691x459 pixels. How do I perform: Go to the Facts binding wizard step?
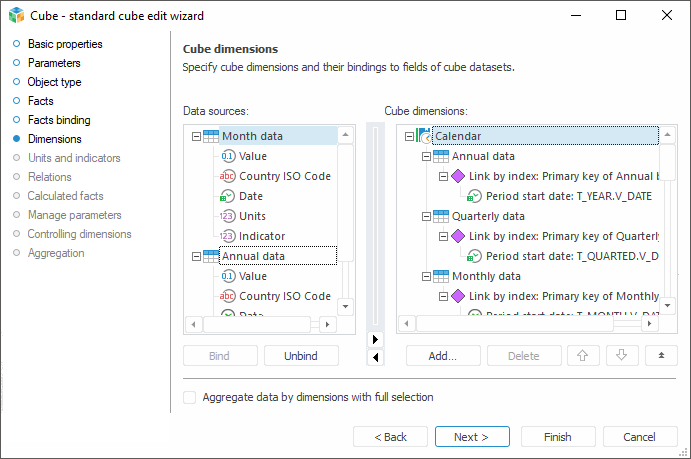click(x=59, y=120)
